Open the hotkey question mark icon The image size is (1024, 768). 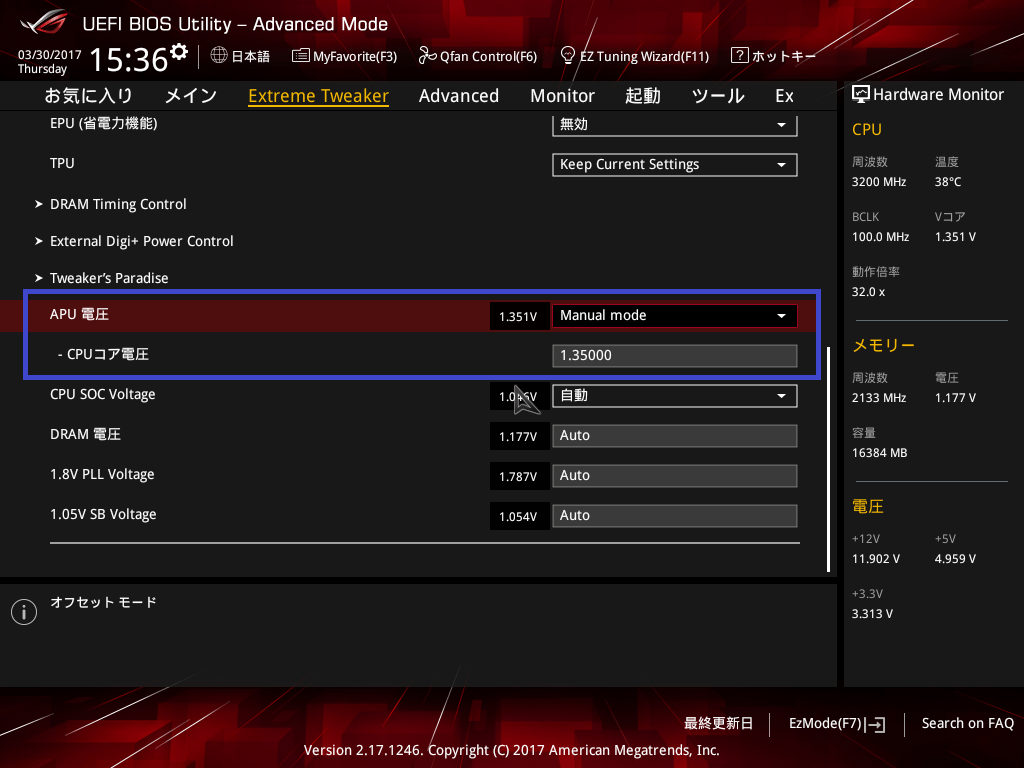(739, 55)
